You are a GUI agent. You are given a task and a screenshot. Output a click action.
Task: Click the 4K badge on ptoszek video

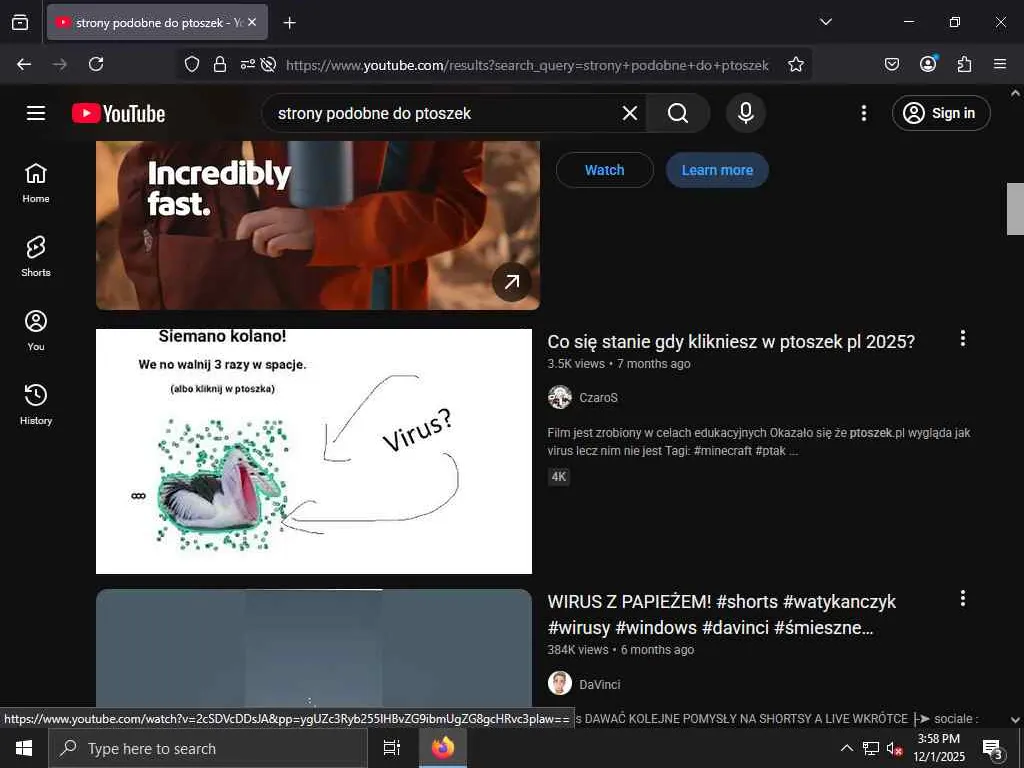559,477
